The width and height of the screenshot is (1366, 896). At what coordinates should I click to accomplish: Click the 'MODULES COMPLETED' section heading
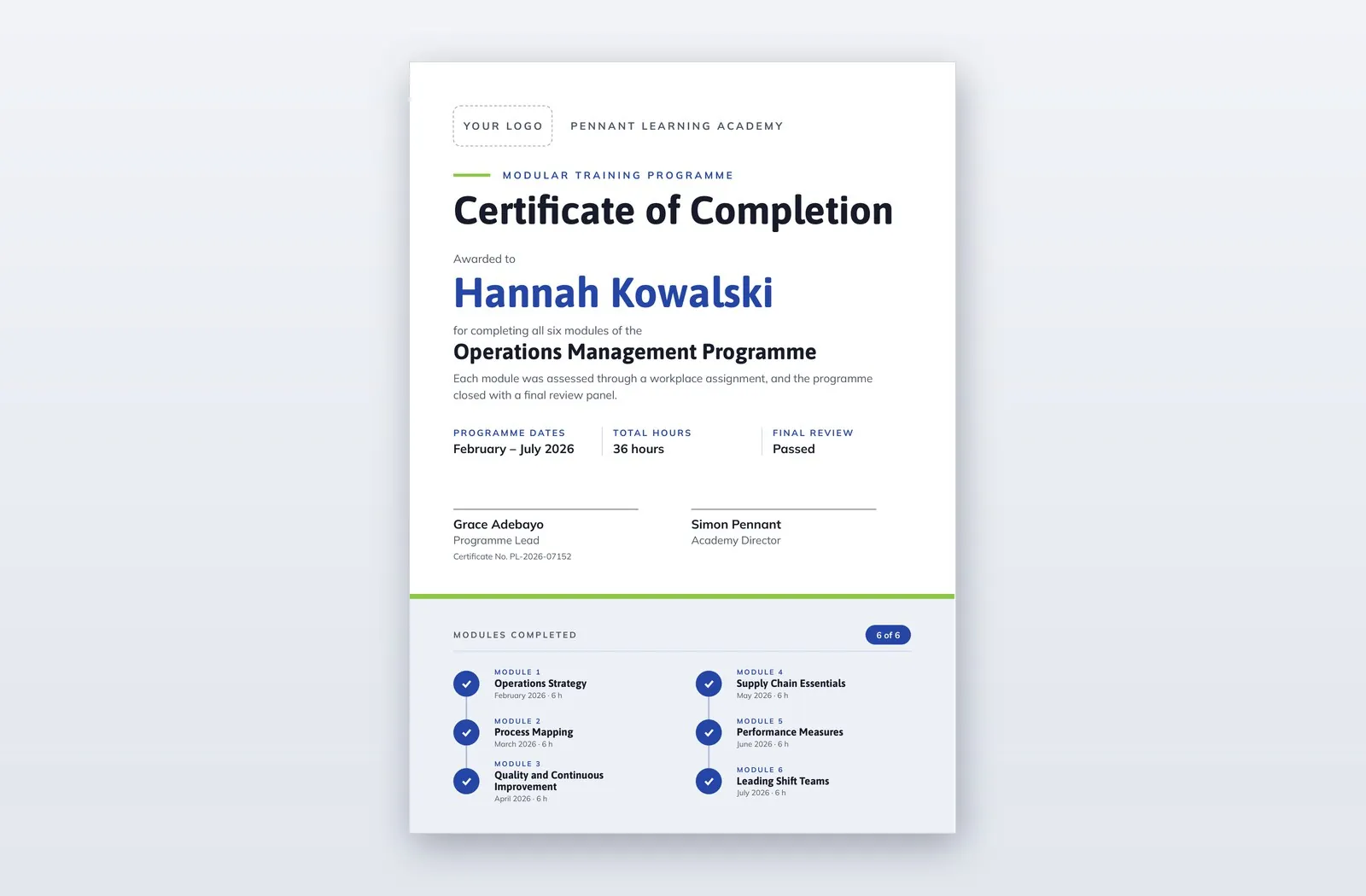pyautogui.click(x=515, y=635)
